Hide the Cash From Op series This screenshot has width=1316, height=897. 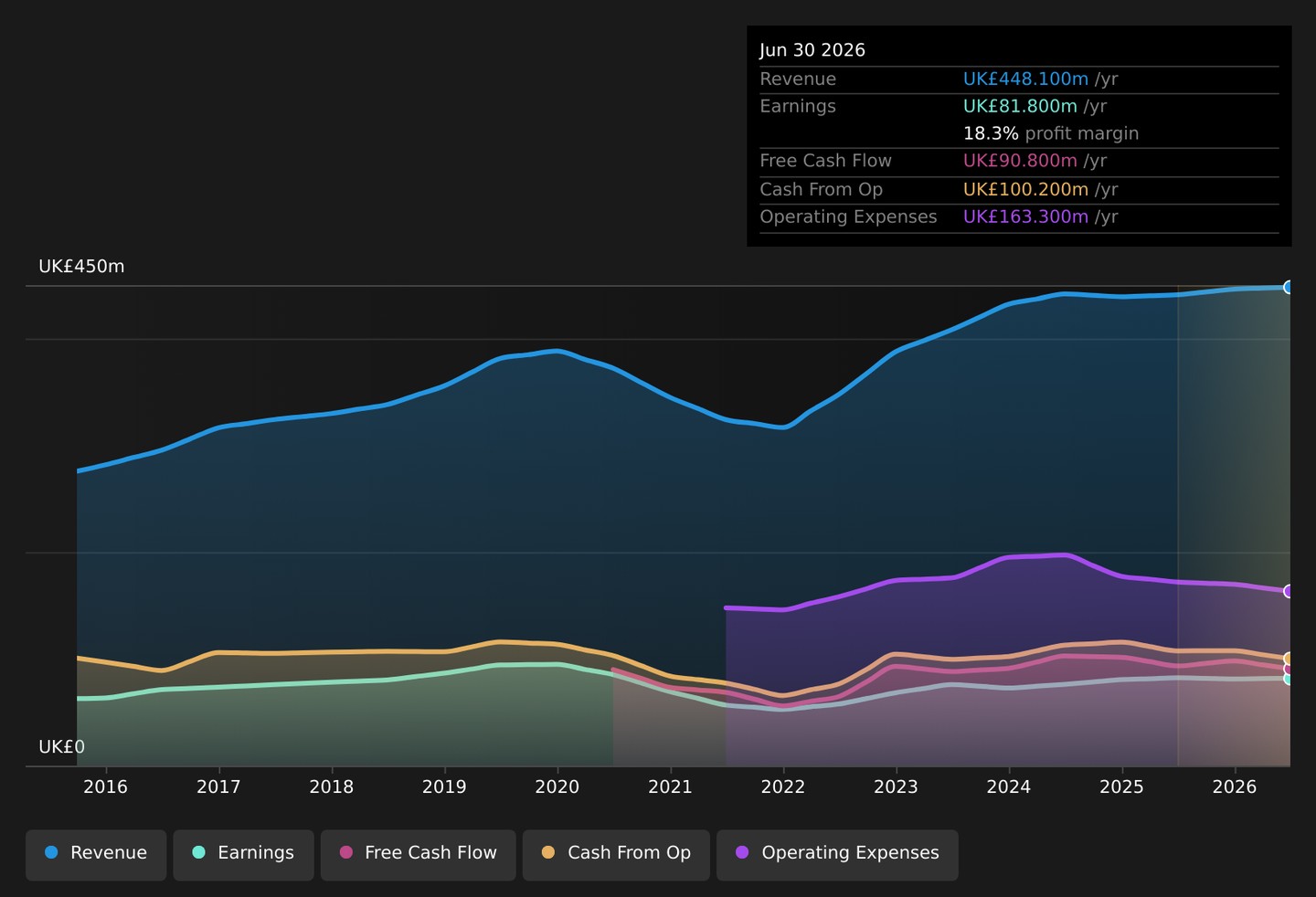[x=616, y=855]
